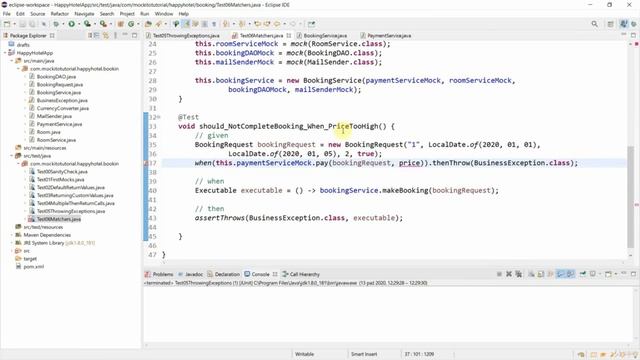The width and height of the screenshot is (640, 360).
Task: Click Remove All Terminated Launches icon in Console
Action: tap(518, 274)
